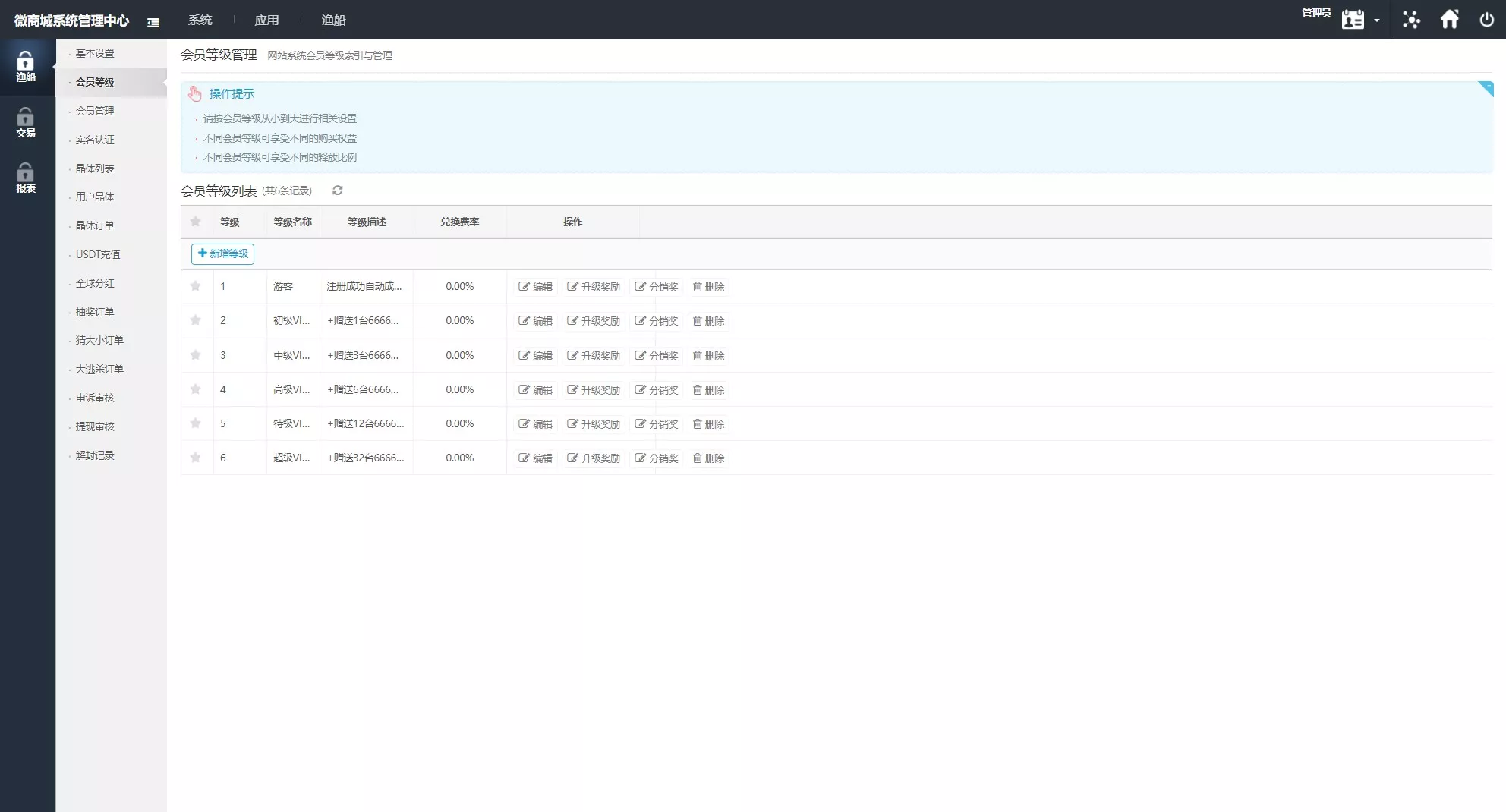Toggle star for level 6 row
1506x812 pixels.
tap(196, 458)
